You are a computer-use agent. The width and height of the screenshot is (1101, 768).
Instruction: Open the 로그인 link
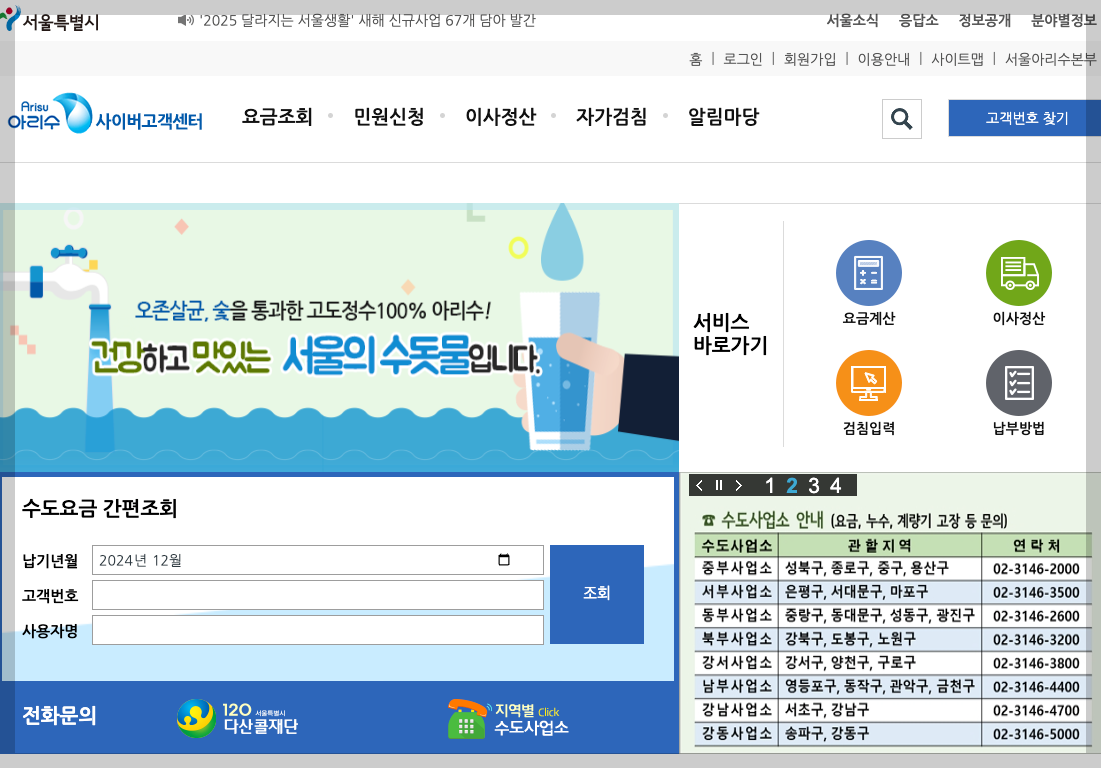pyautogui.click(x=742, y=59)
